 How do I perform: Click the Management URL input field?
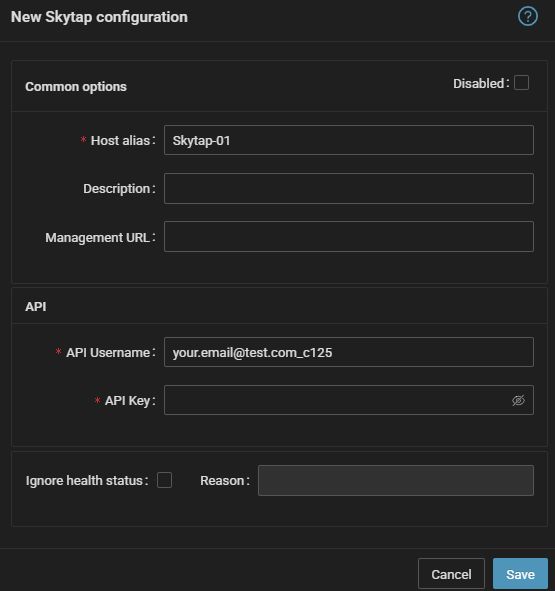click(x=349, y=237)
